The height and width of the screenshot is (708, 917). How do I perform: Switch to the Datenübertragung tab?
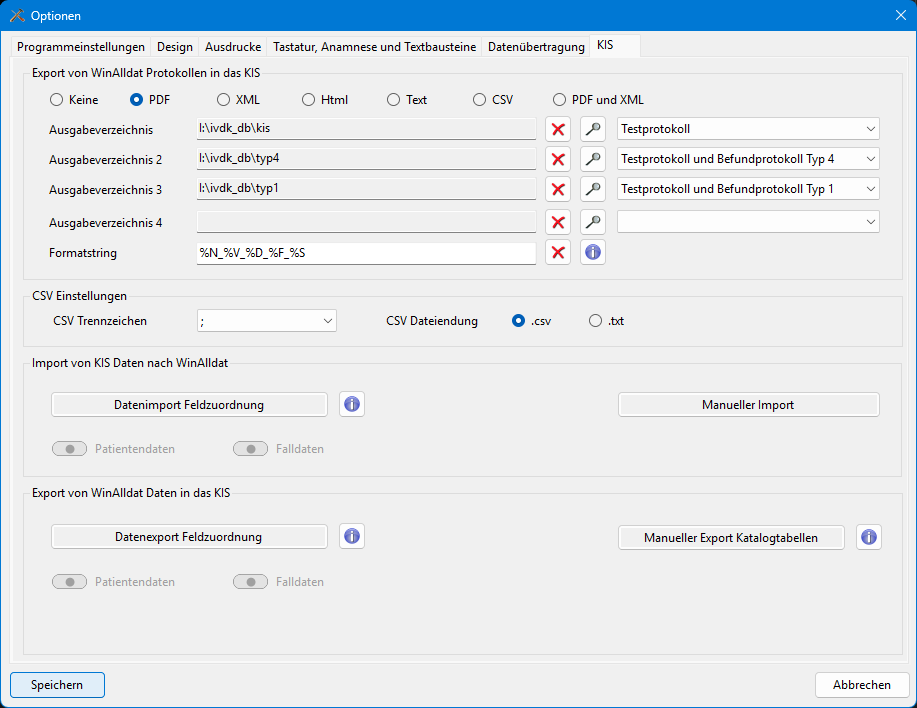point(536,47)
